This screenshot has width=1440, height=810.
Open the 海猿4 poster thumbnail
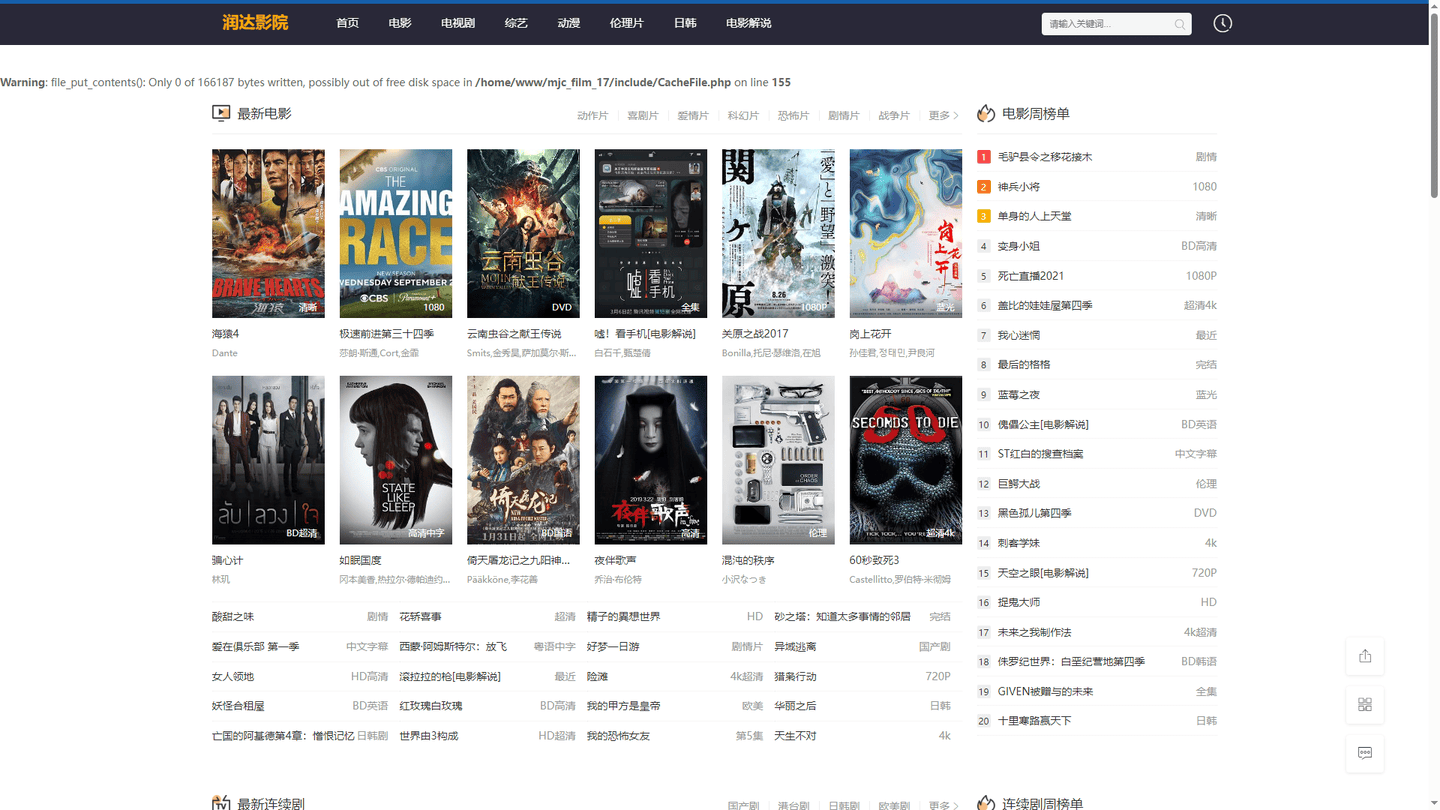[268, 233]
